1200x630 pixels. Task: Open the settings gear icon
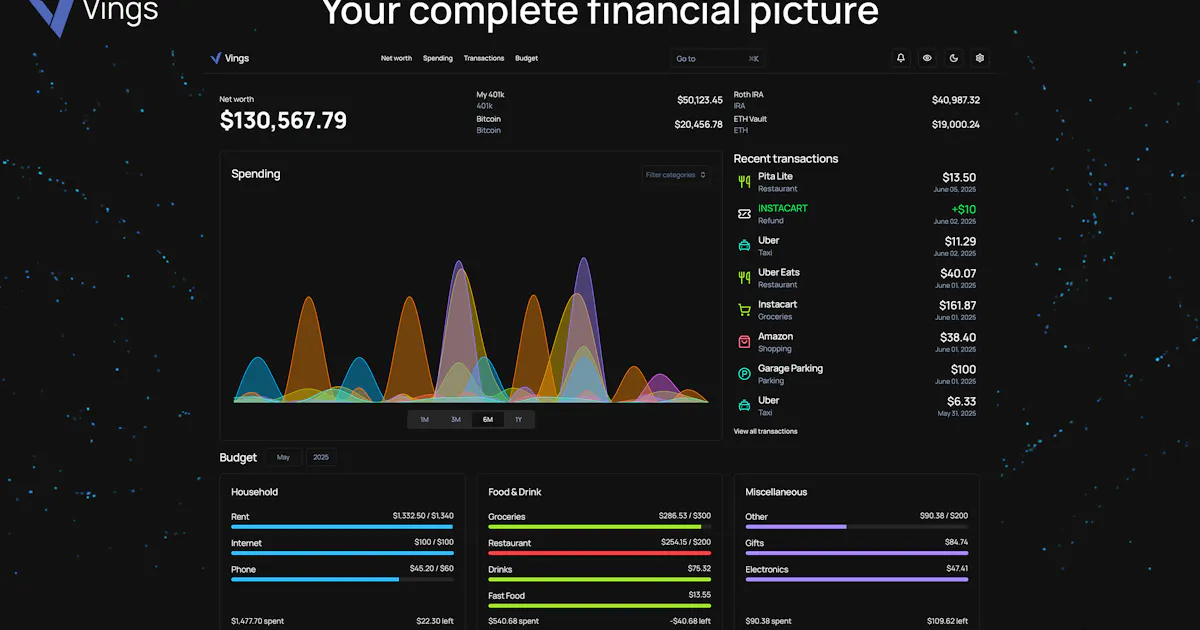980,58
